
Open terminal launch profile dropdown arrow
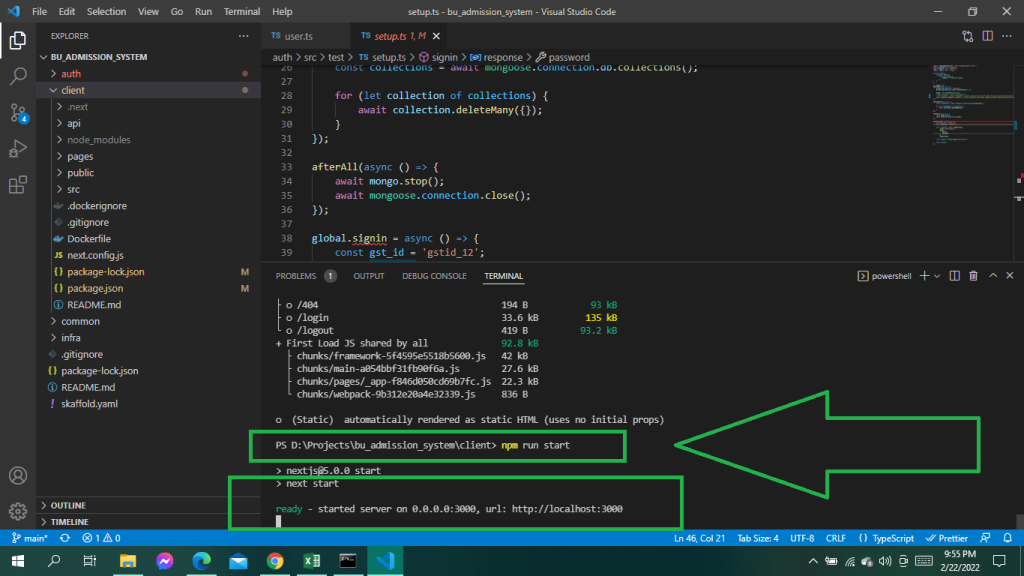pos(937,276)
